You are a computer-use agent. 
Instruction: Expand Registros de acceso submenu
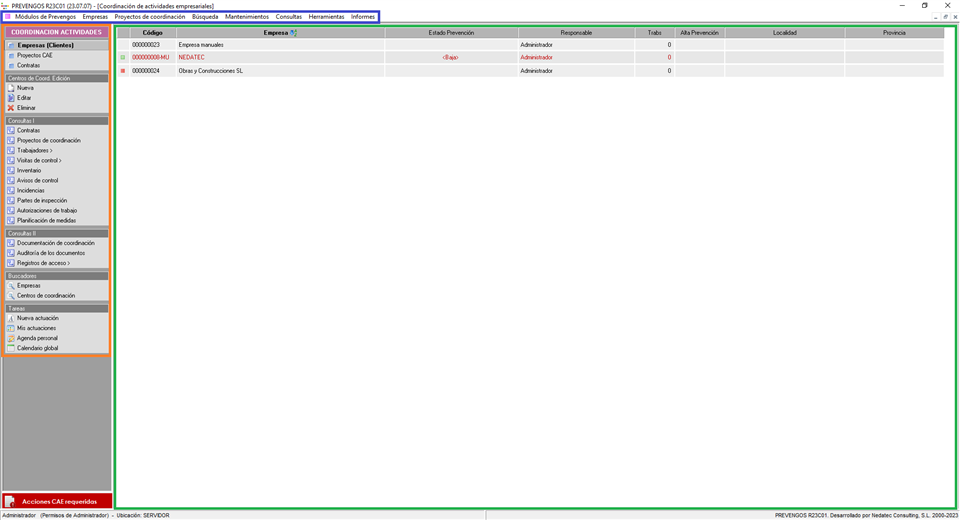tap(43, 264)
